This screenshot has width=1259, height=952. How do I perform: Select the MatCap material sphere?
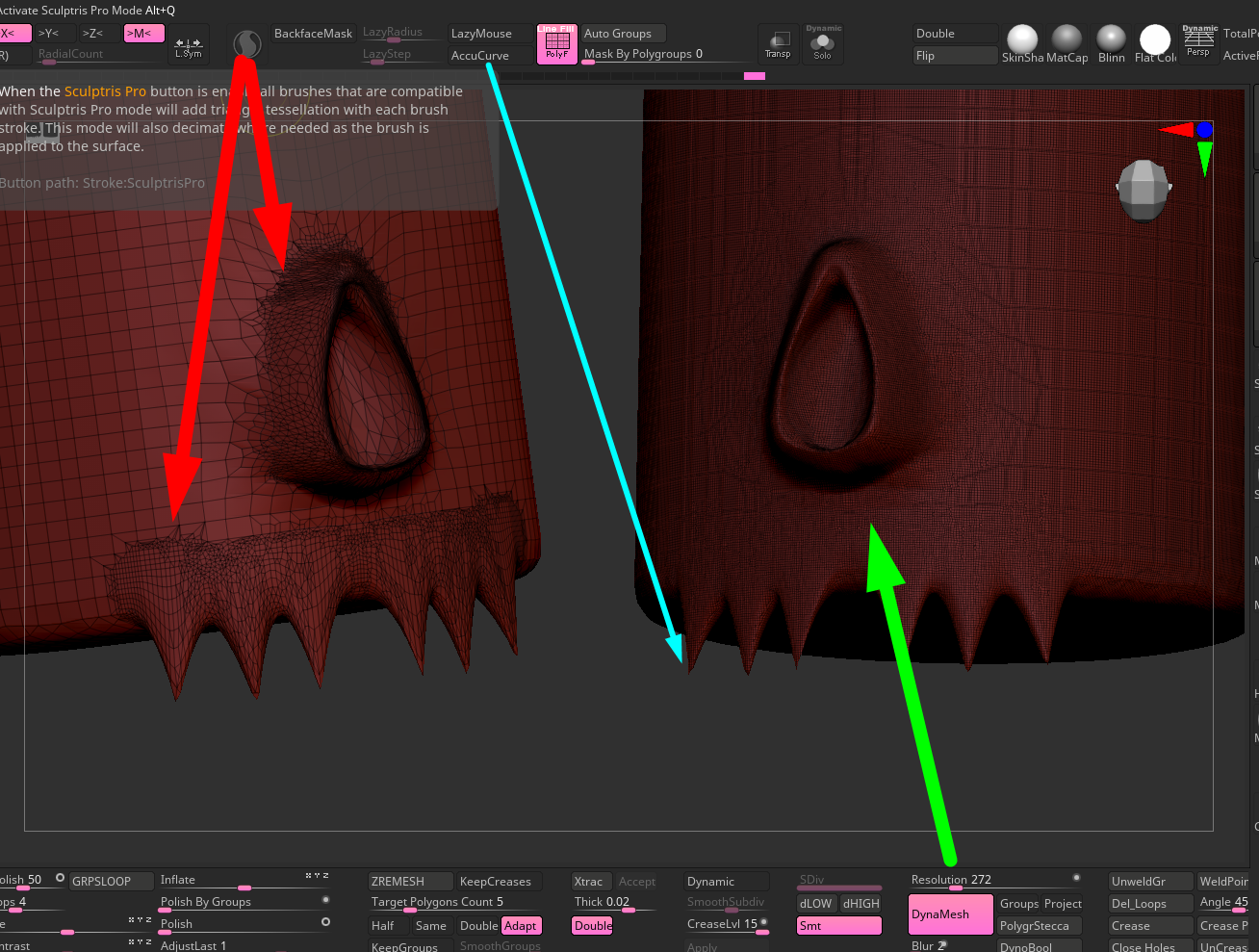pos(1066,41)
